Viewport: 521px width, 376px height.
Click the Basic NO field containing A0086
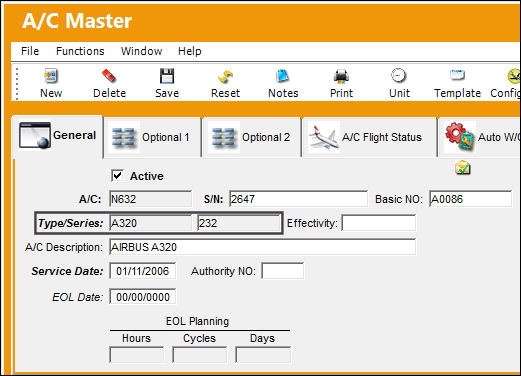coord(470,199)
